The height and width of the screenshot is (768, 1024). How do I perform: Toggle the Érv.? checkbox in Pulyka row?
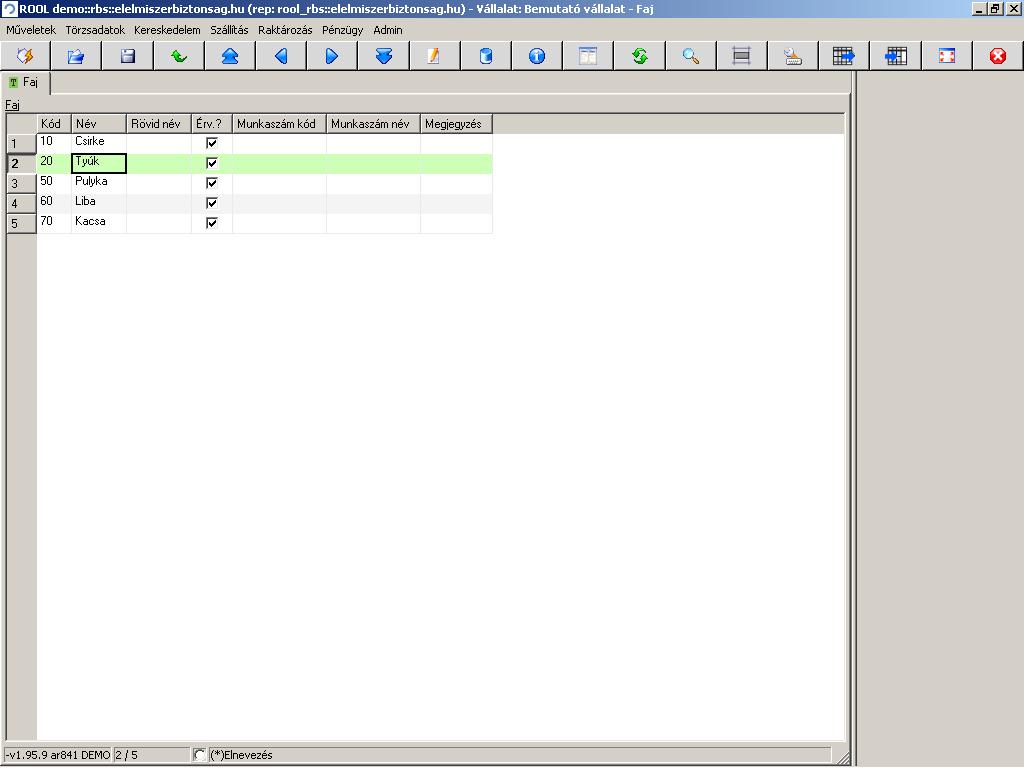(x=212, y=183)
